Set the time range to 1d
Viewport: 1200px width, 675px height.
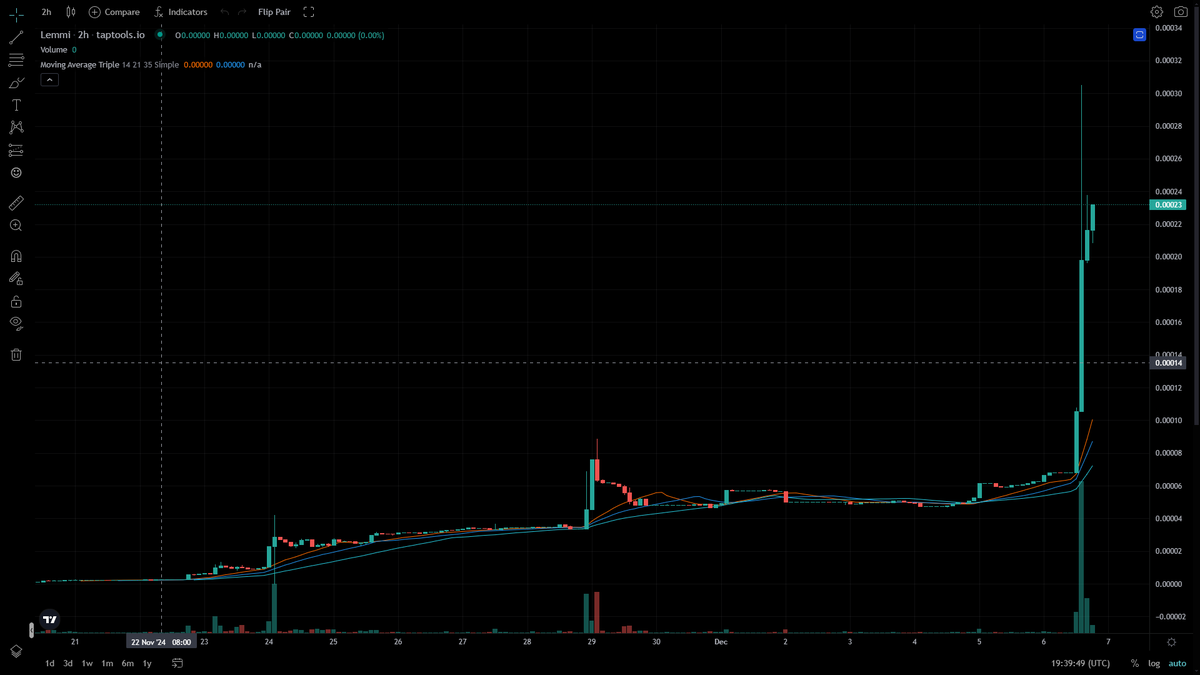point(49,663)
